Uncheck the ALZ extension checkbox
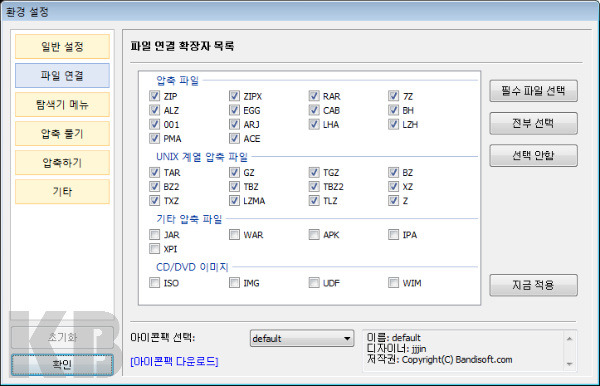 click(x=155, y=110)
